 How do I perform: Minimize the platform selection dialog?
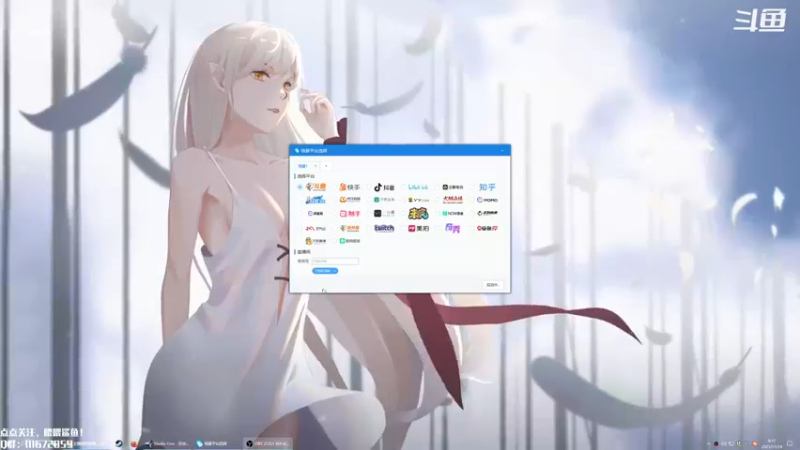click(502, 151)
